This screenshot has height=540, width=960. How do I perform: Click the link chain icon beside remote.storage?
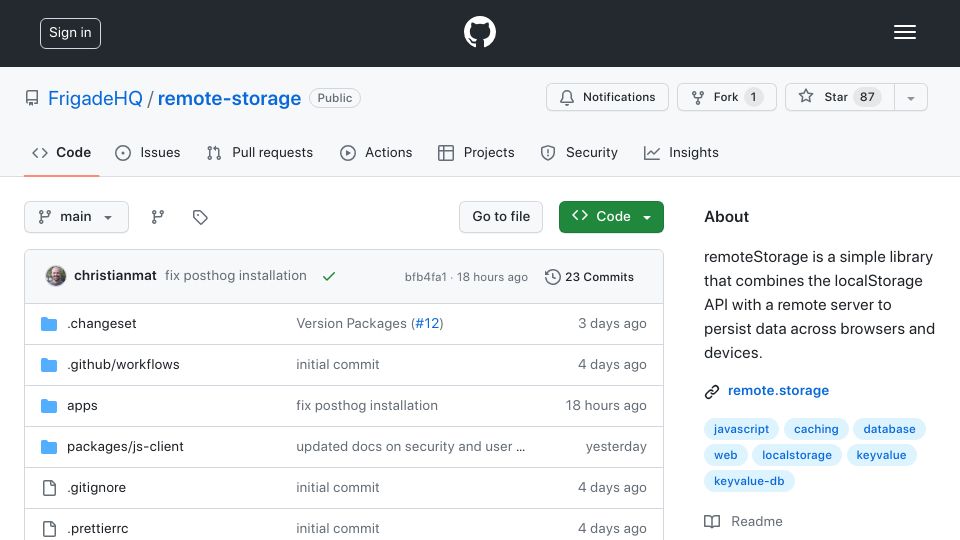coord(711,391)
